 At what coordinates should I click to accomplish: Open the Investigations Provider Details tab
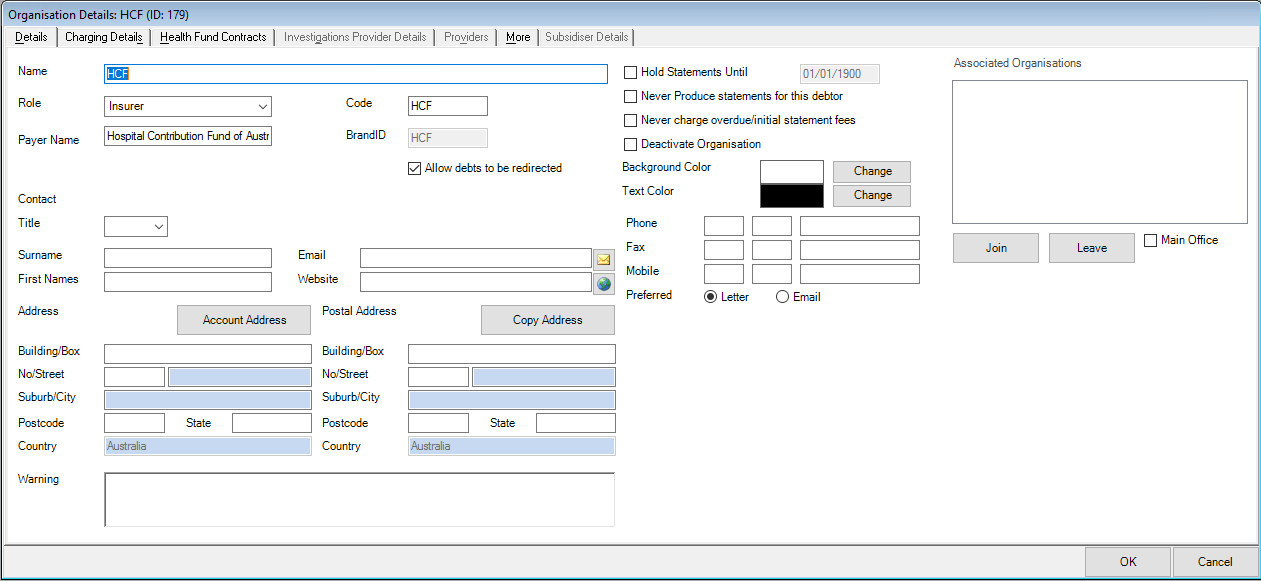point(355,37)
